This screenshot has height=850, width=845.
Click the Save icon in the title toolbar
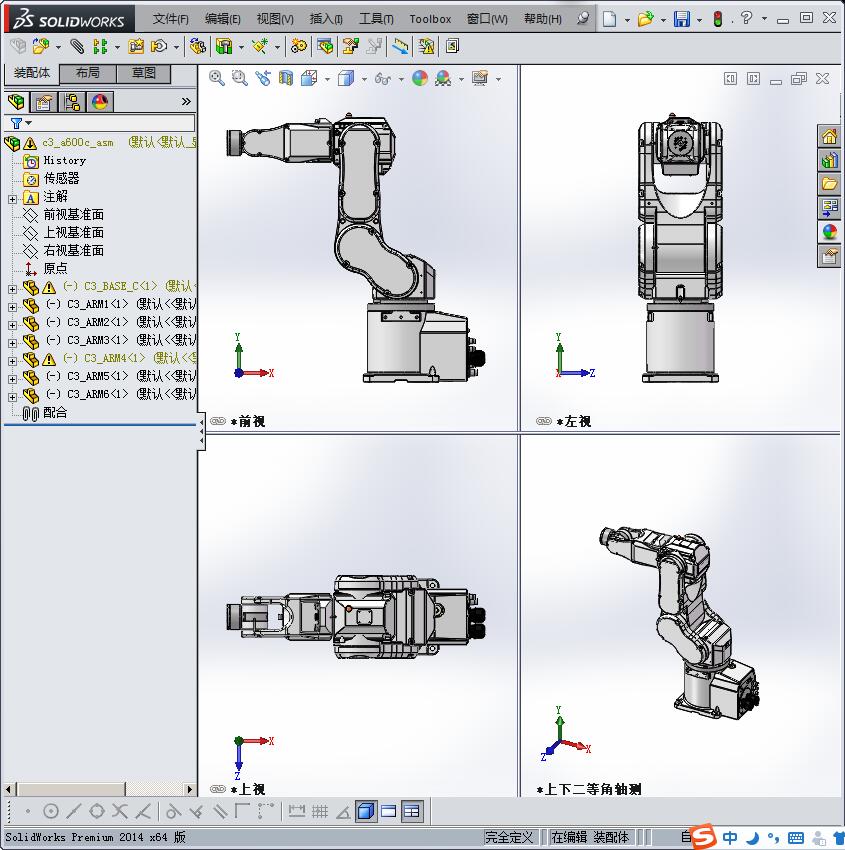[681, 19]
